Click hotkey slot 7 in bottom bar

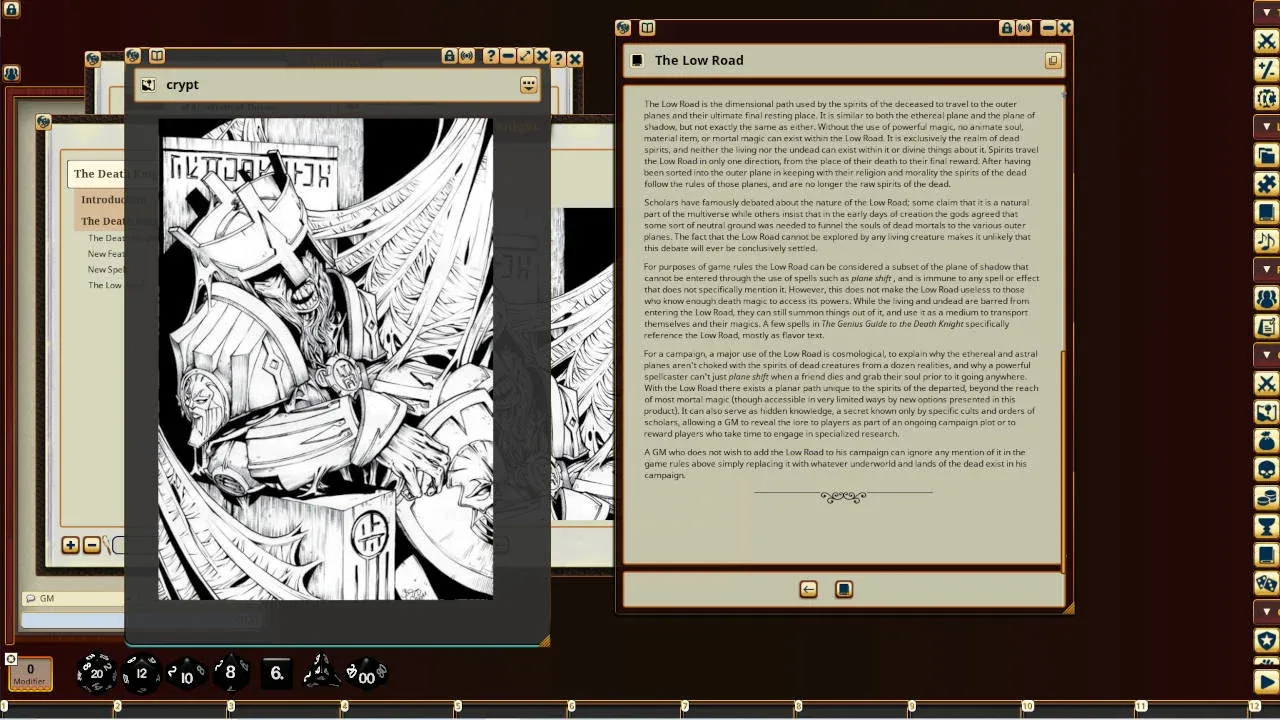pos(741,710)
